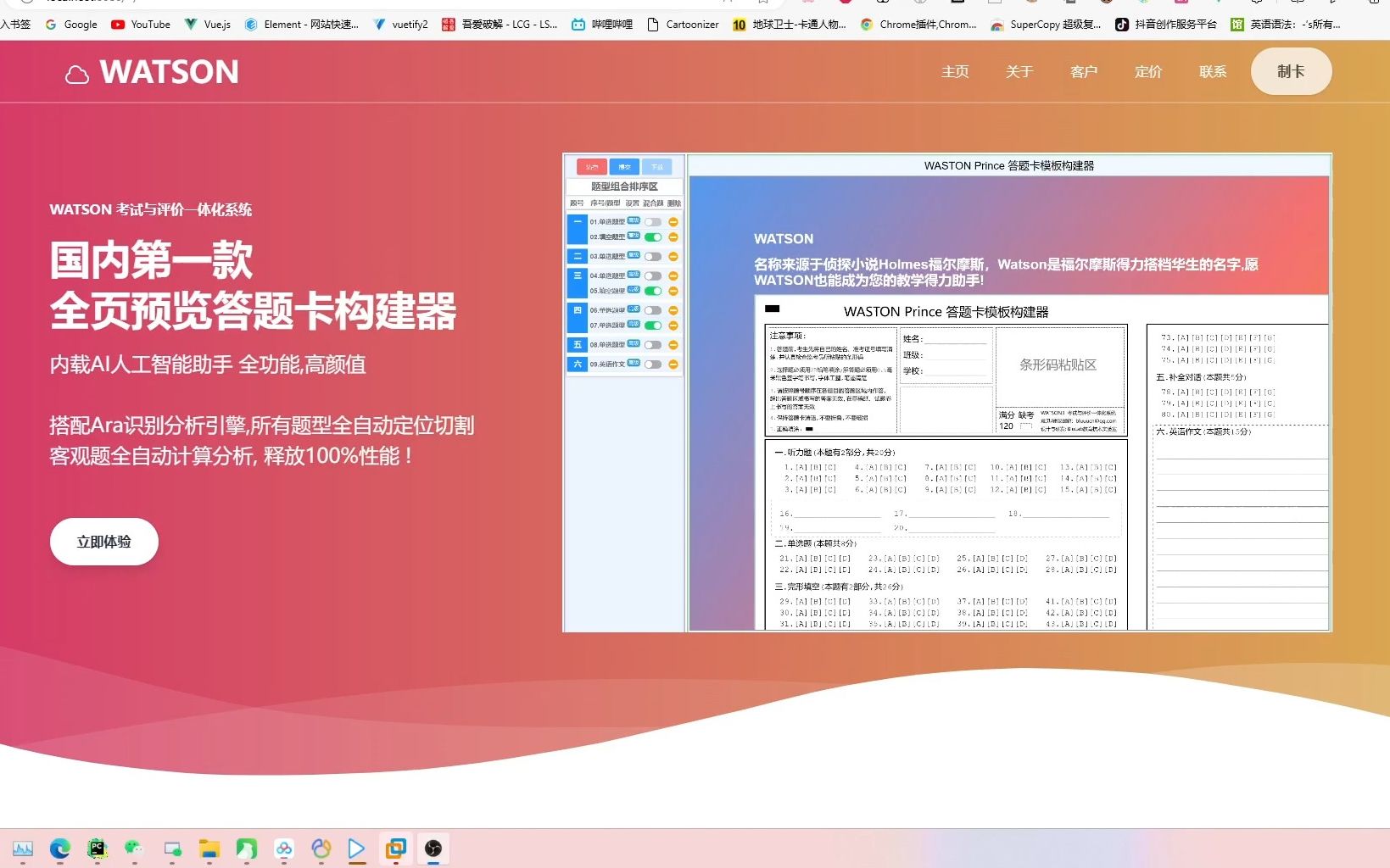Click the middle blue button above 题型组合排序区
Viewport: 1390px width, 868px height.
tap(624, 167)
